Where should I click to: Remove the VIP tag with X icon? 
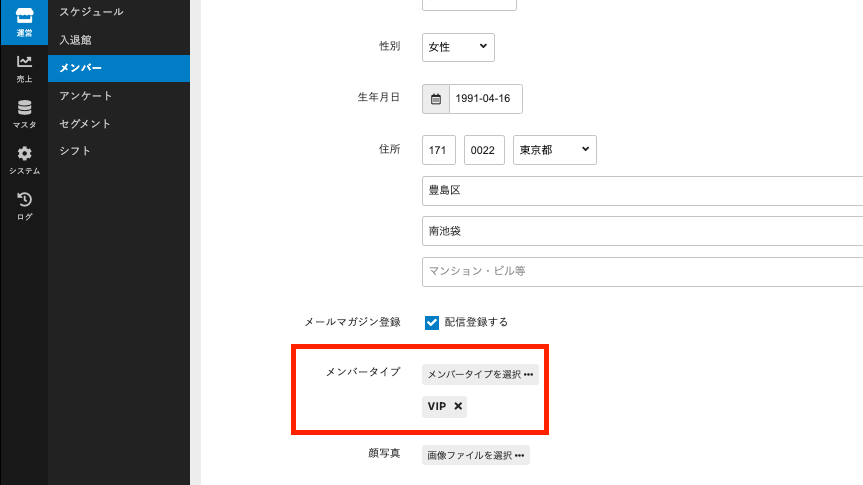point(458,406)
